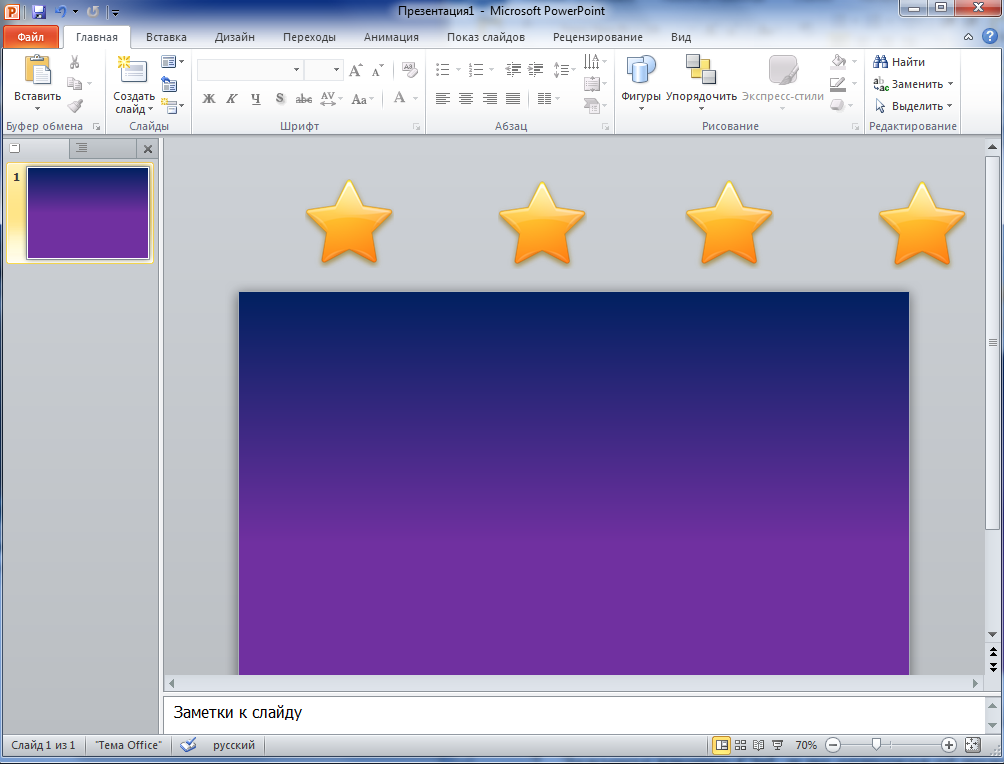
Task: Click the Arrange (Упорядочить) icon
Action: pyautogui.click(x=700, y=69)
